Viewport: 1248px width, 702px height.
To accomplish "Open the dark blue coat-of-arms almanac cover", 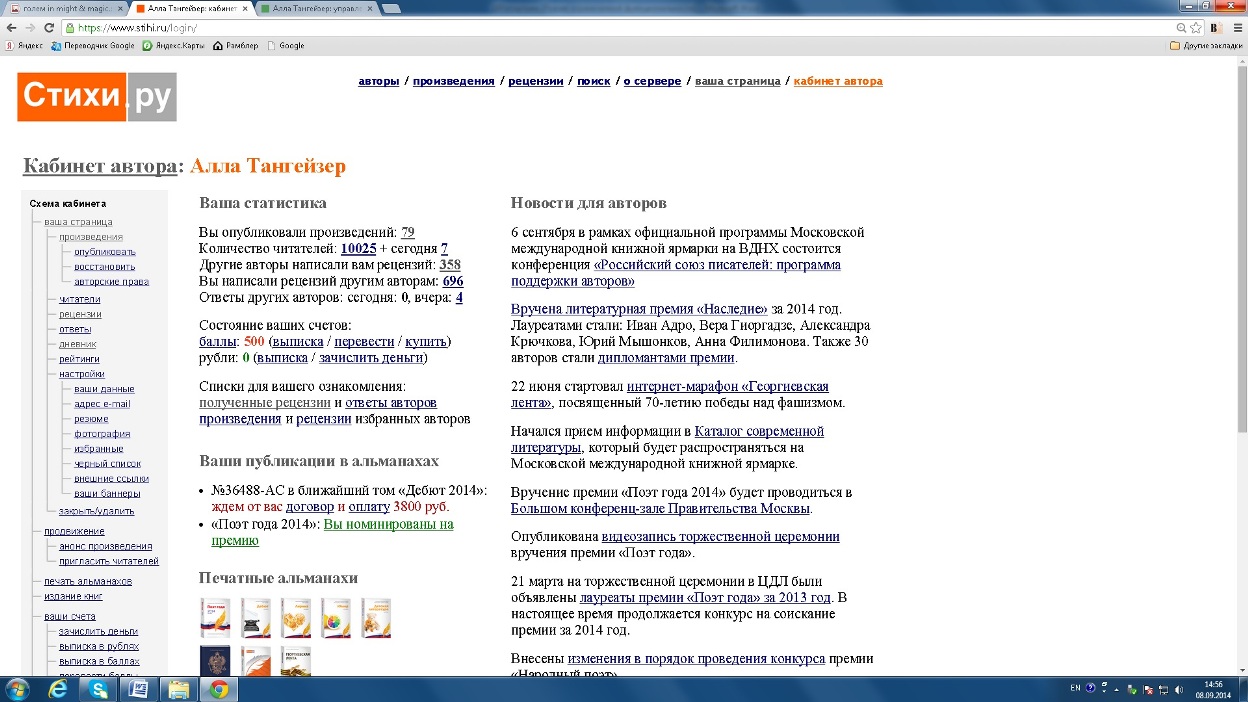I will pos(215,660).
